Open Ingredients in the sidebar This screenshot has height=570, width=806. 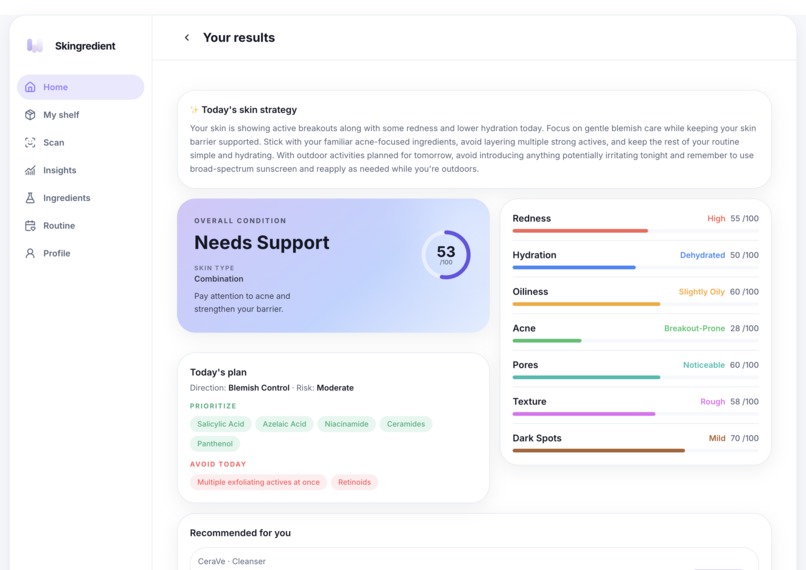(x=81, y=198)
